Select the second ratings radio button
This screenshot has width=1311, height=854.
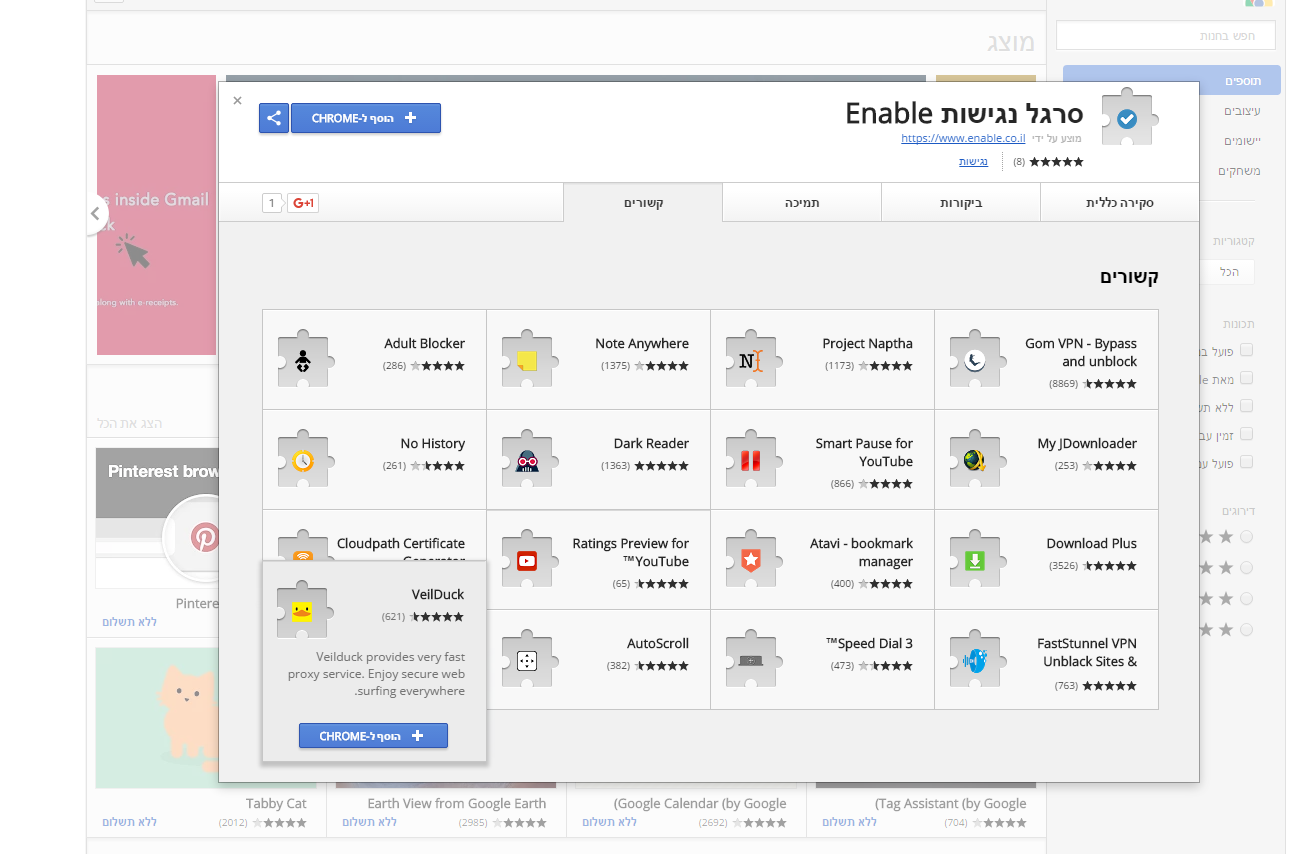click(x=1246, y=567)
